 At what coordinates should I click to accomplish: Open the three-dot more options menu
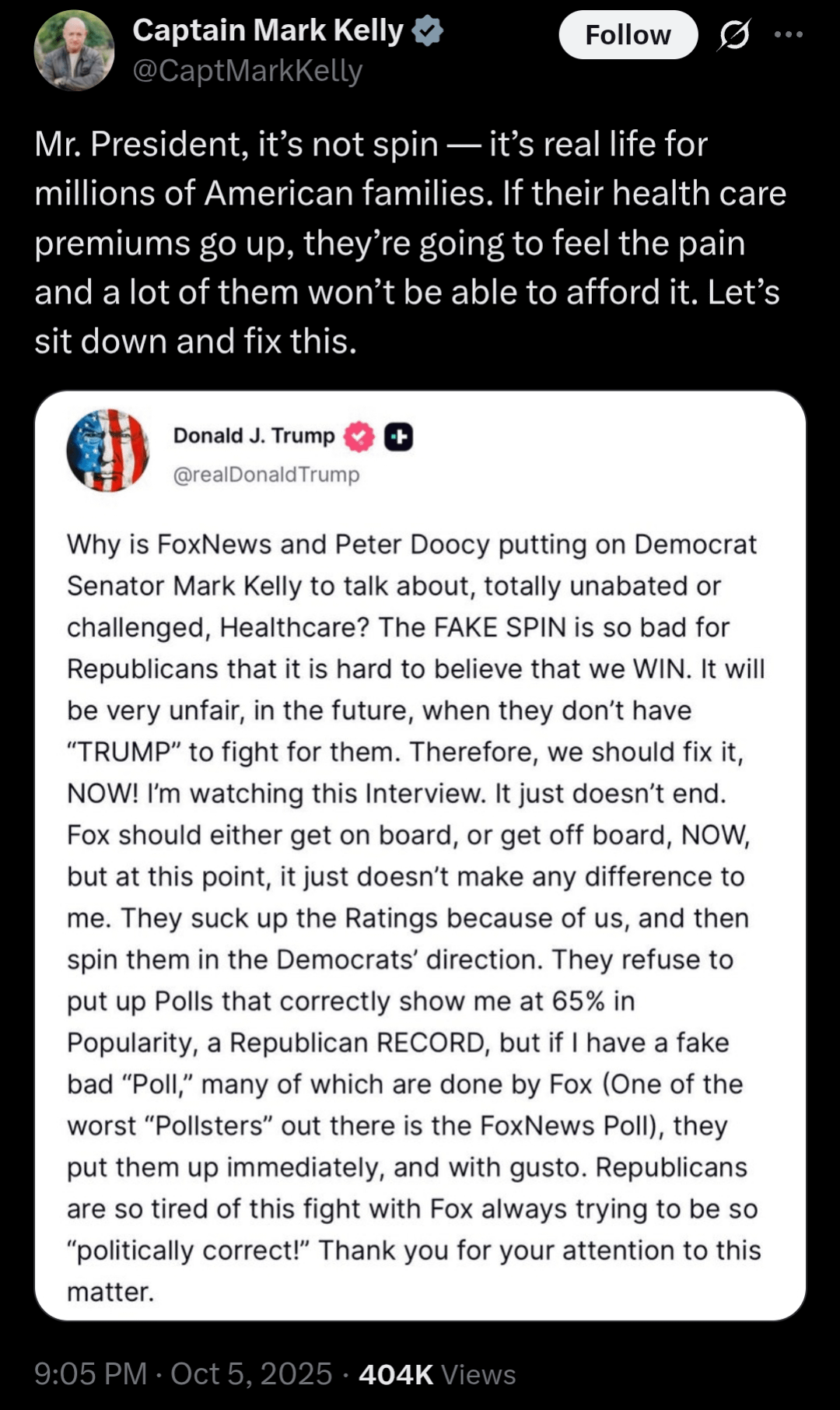[x=789, y=35]
